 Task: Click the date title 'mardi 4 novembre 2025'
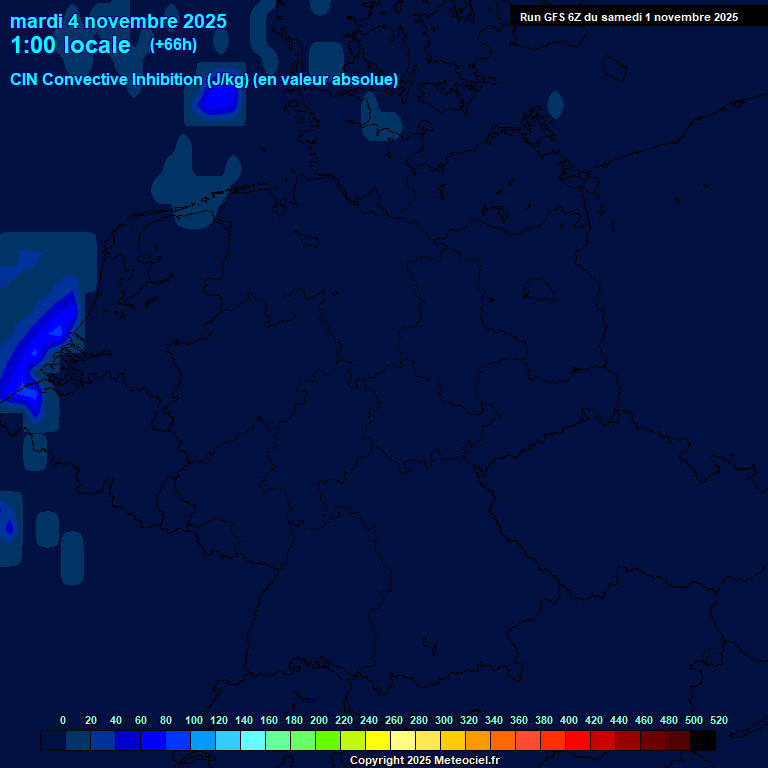point(118,22)
